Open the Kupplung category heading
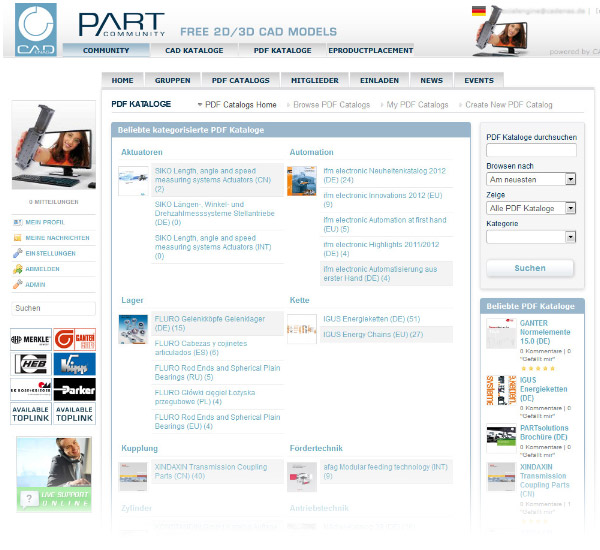The width and height of the screenshot is (600, 550). 139,448
